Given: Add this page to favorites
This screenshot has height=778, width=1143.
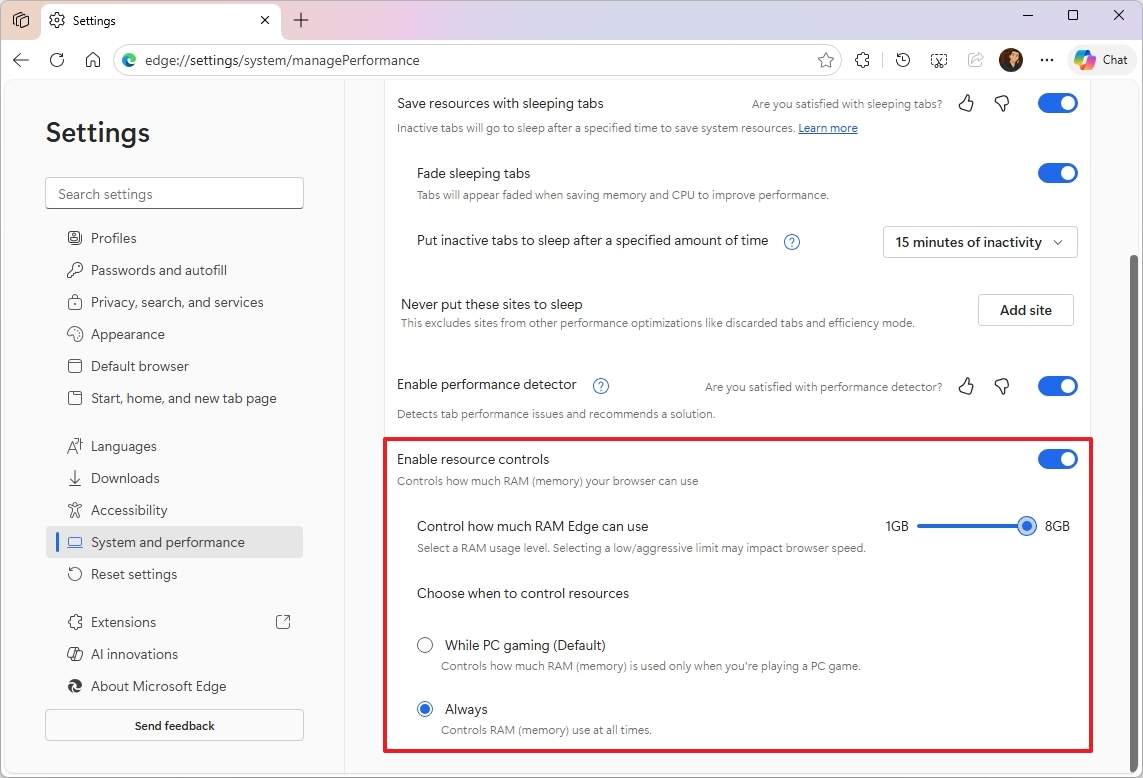Looking at the screenshot, I should point(825,59).
